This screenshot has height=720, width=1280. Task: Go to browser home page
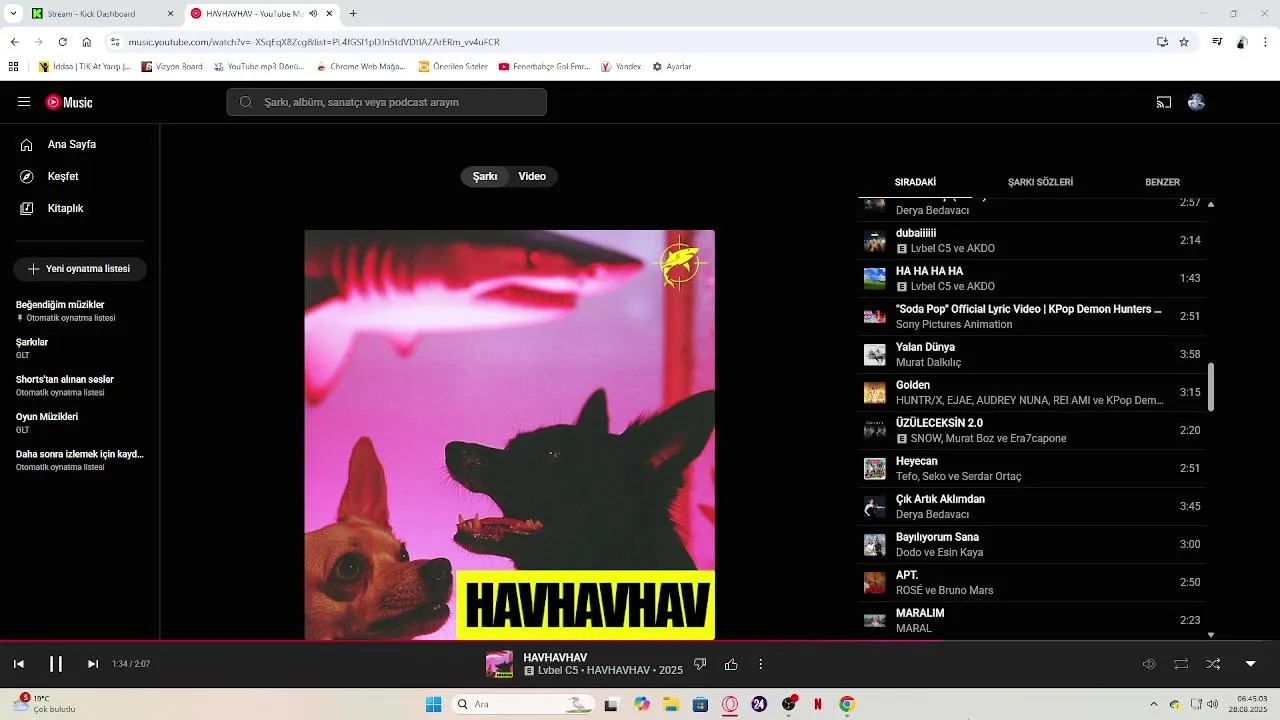click(x=87, y=42)
